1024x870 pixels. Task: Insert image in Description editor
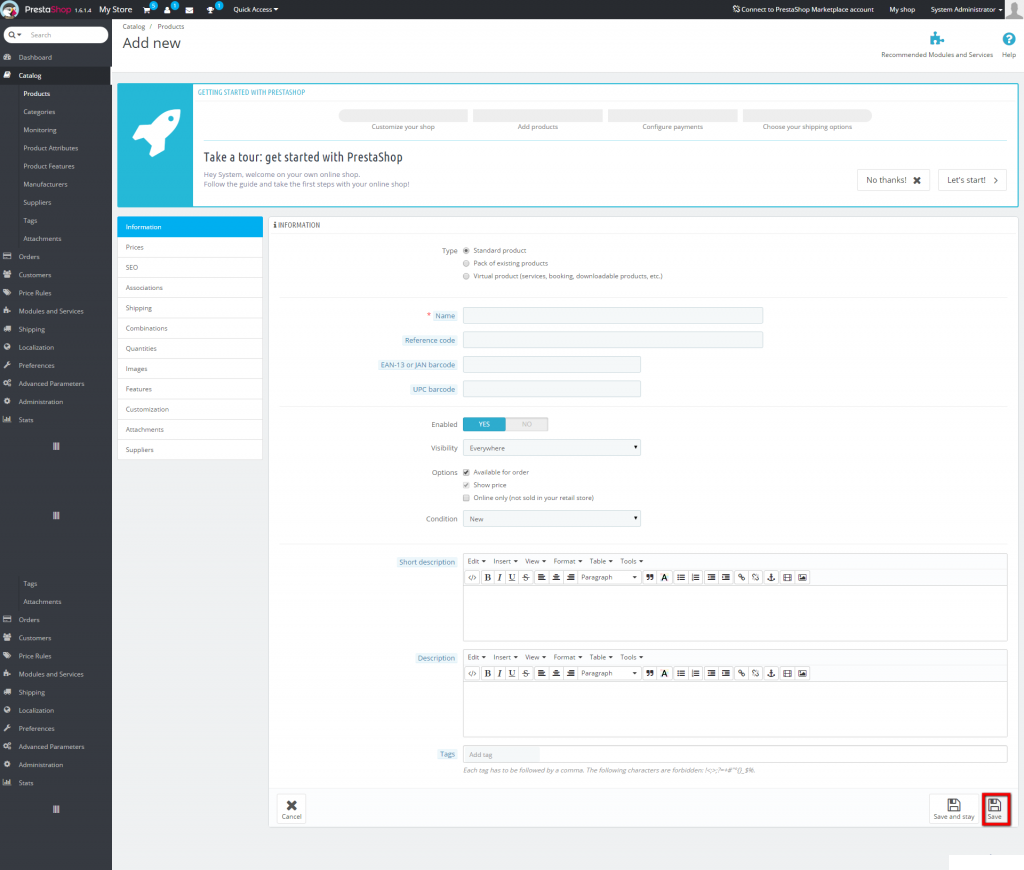[x=803, y=673]
